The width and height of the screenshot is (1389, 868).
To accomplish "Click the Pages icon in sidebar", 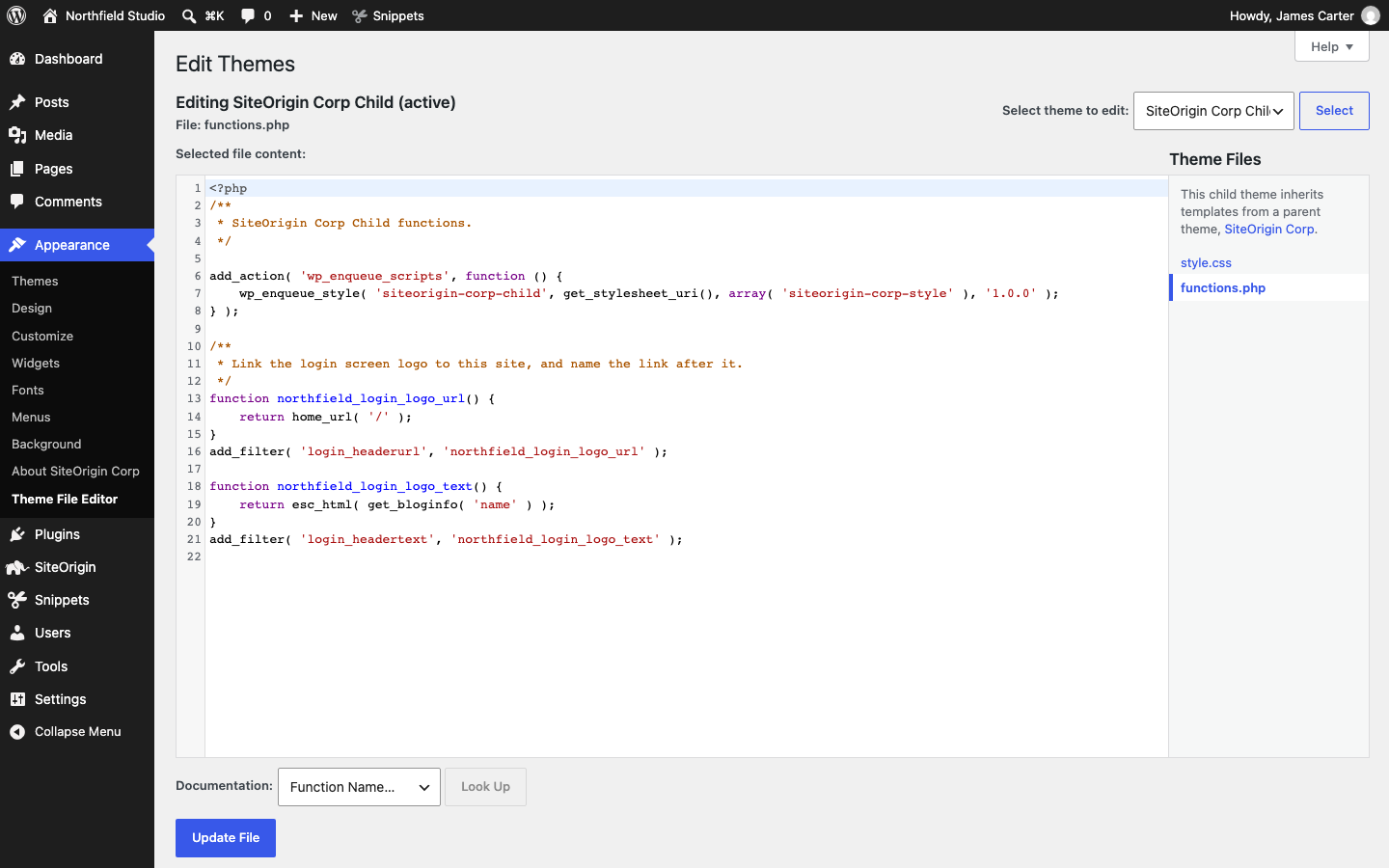I will [17, 169].
